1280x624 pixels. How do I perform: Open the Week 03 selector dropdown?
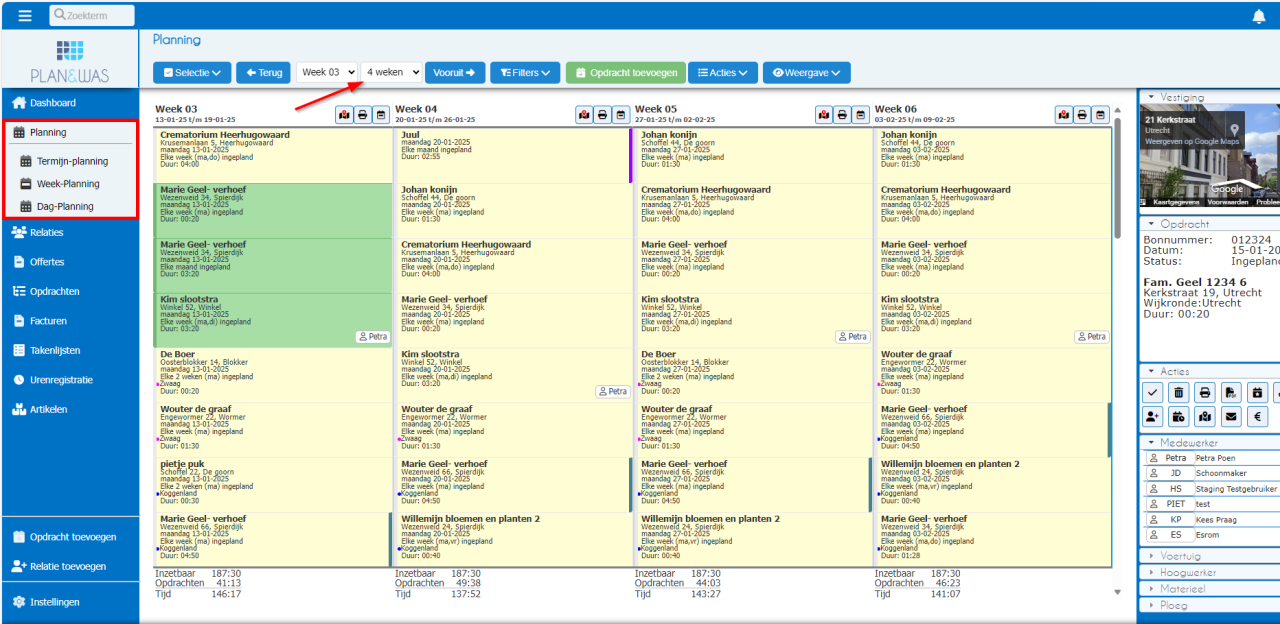(327, 72)
